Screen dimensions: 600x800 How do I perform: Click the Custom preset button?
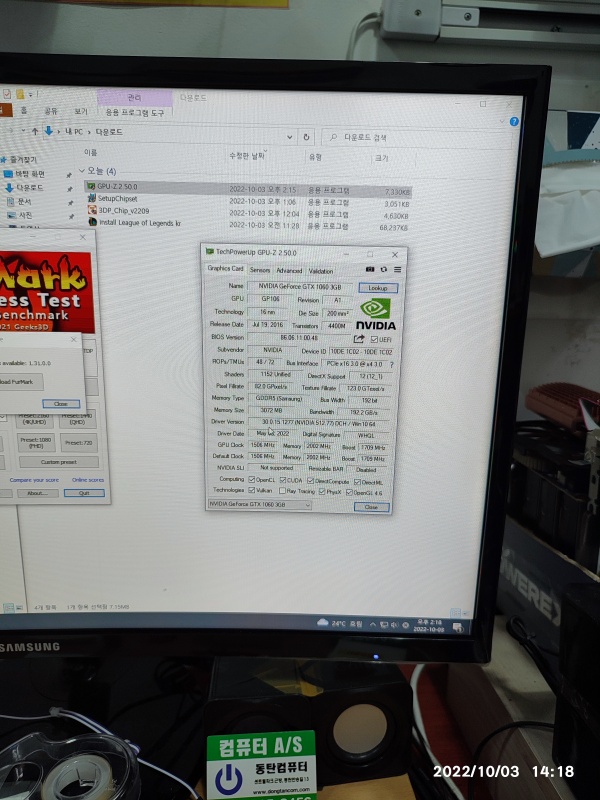tap(59, 462)
